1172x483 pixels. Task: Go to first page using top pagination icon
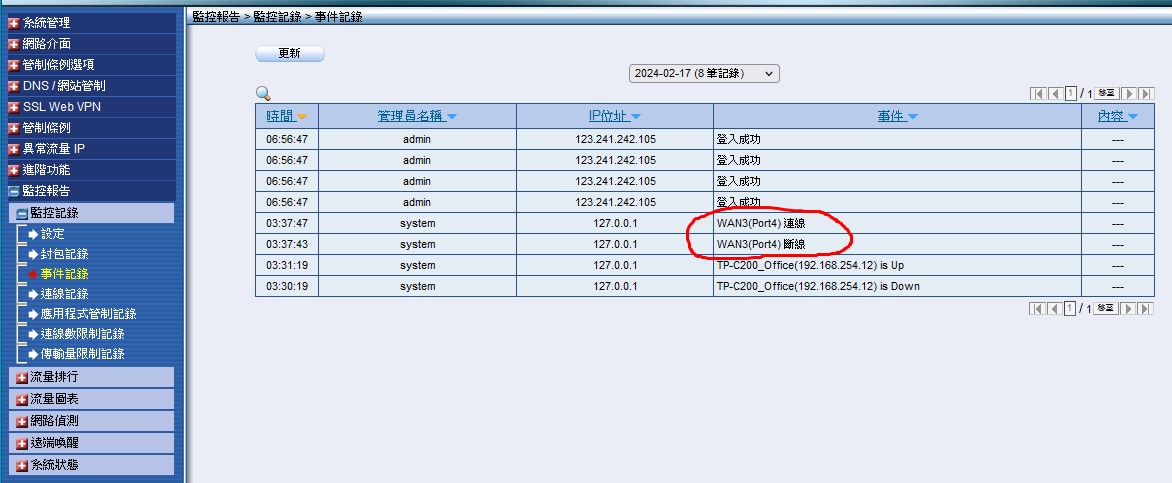click(x=1037, y=93)
